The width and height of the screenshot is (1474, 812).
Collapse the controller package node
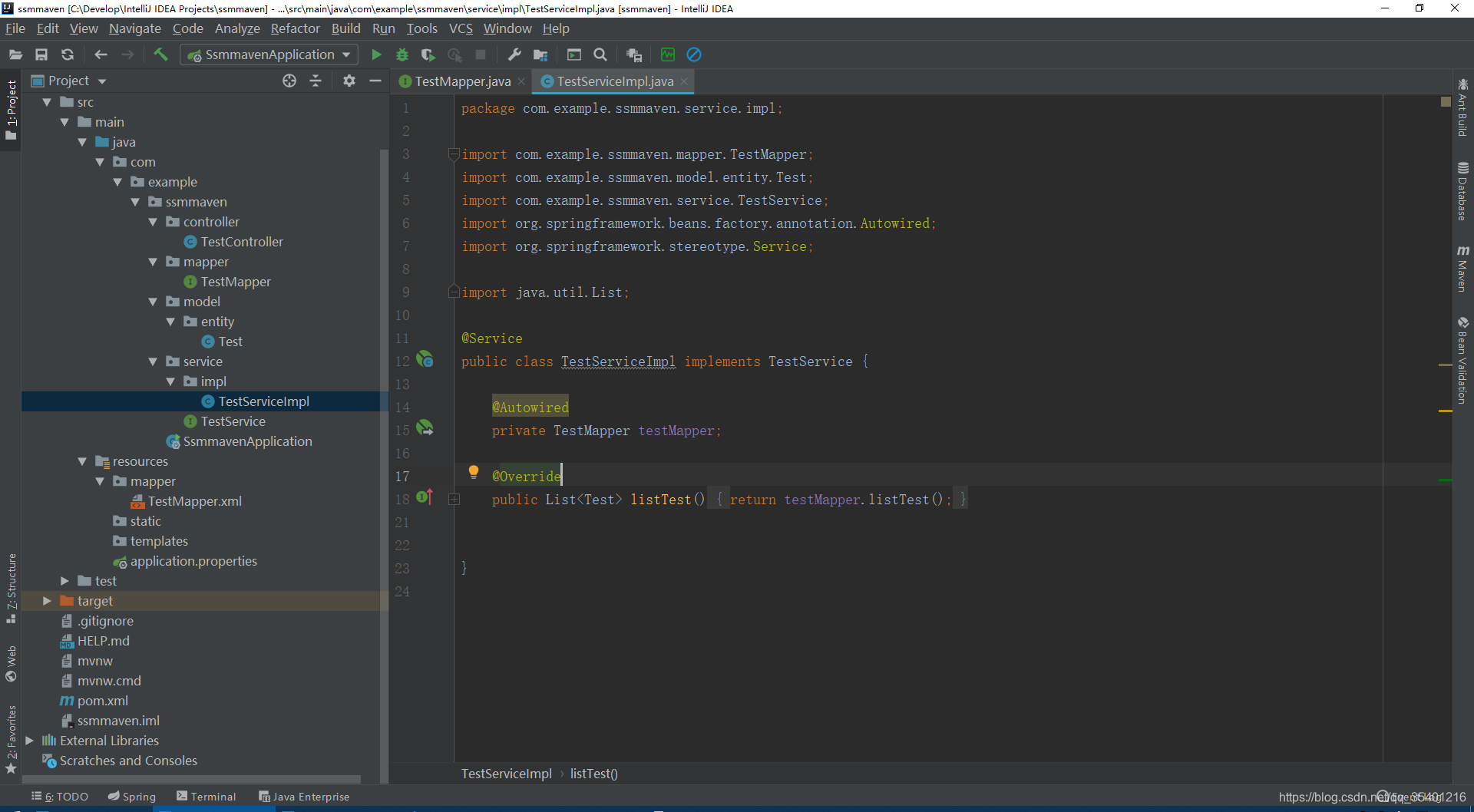point(153,222)
